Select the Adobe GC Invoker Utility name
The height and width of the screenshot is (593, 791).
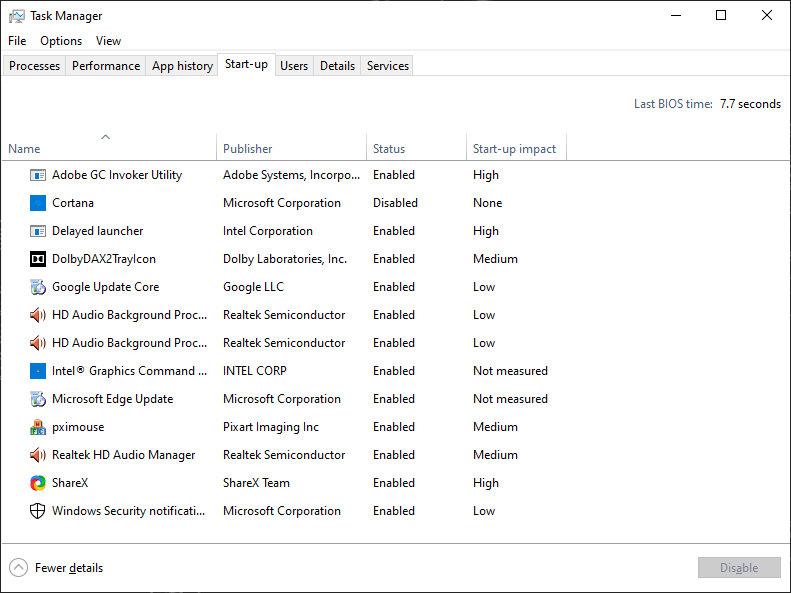coord(117,175)
